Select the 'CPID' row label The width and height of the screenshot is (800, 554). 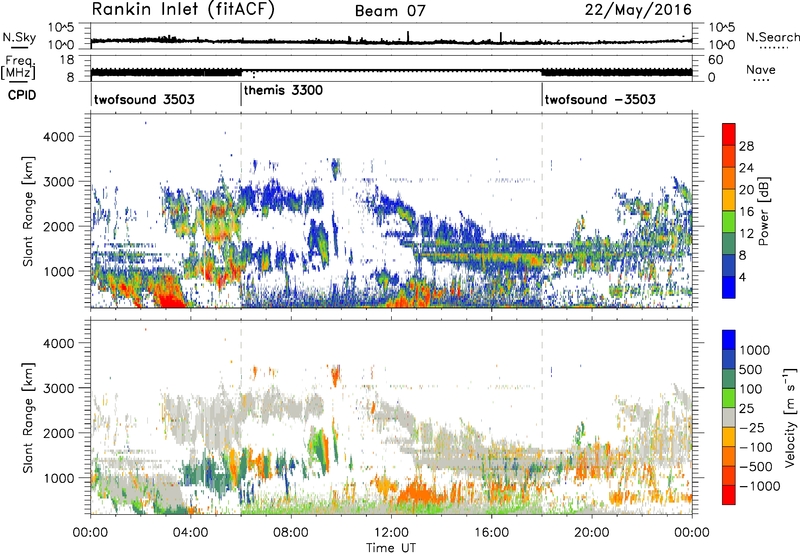tap(22, 95)
